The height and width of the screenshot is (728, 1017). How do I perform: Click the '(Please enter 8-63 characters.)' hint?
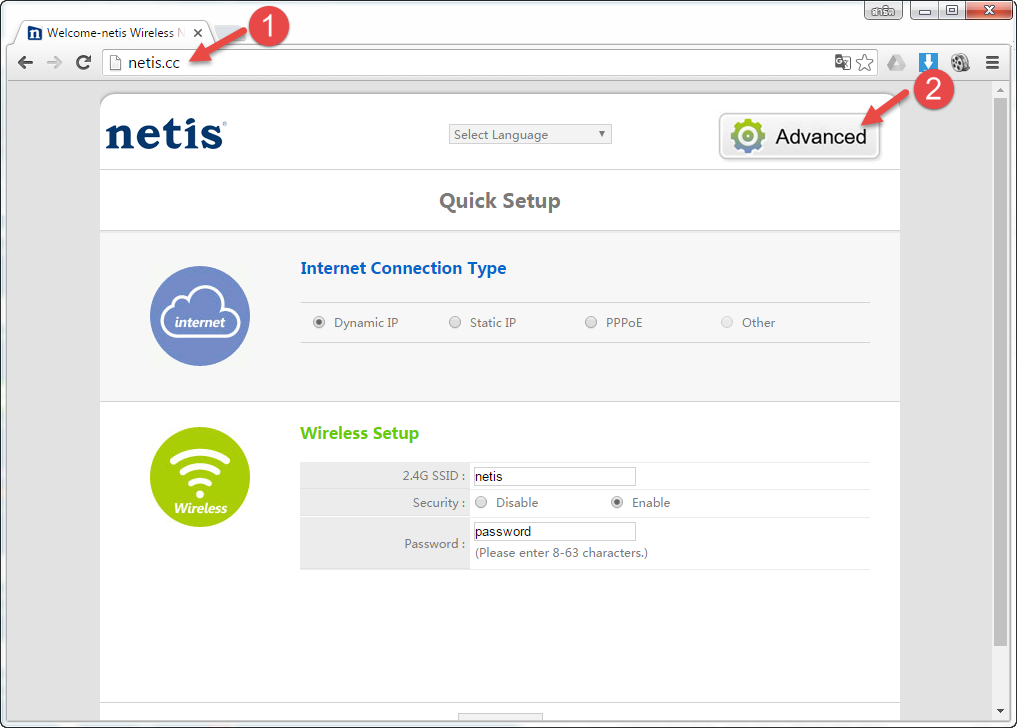tap(561, 553)
